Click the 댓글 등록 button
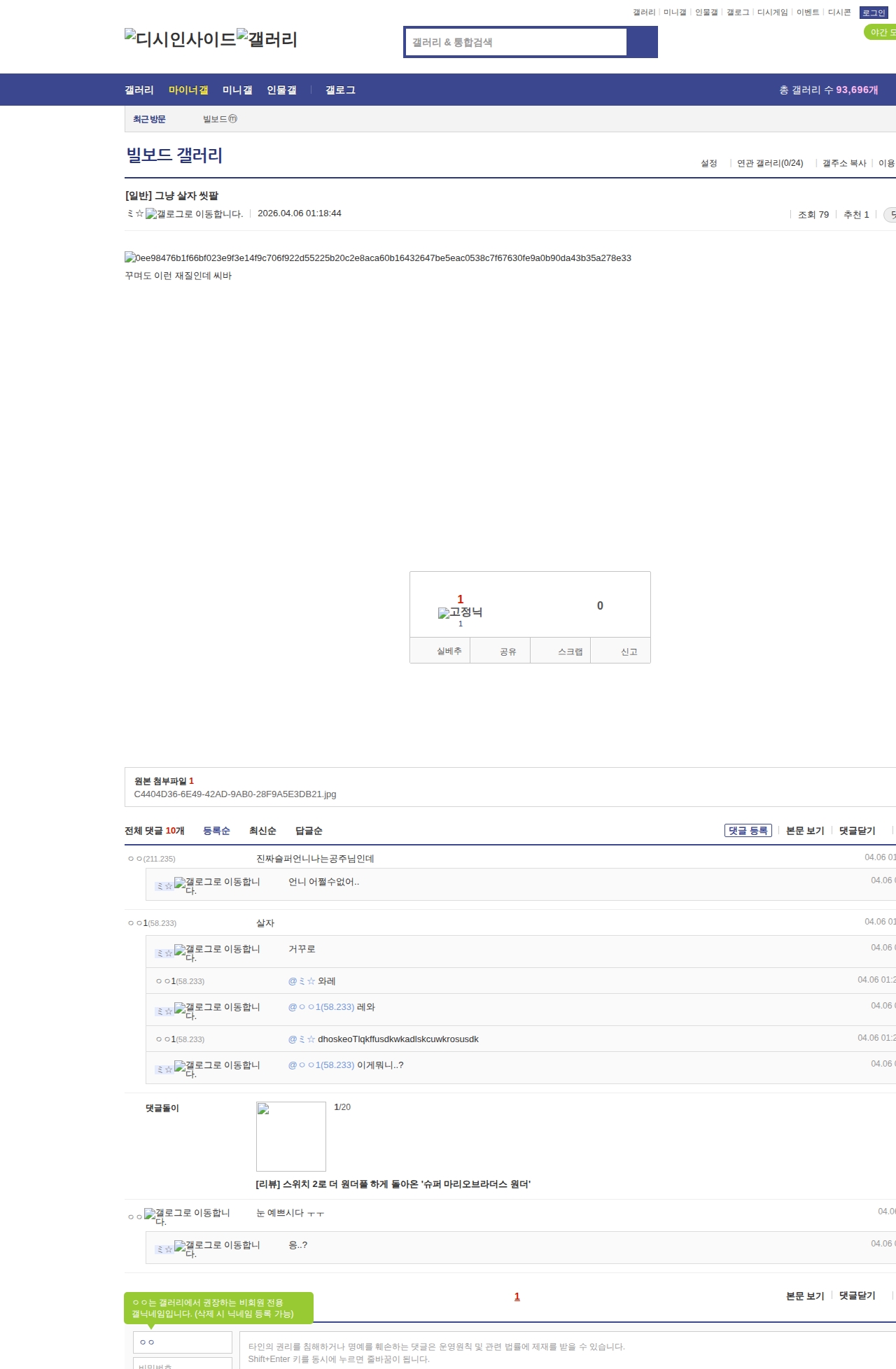This screenshot has height=1369, width=896. [748, 831]
